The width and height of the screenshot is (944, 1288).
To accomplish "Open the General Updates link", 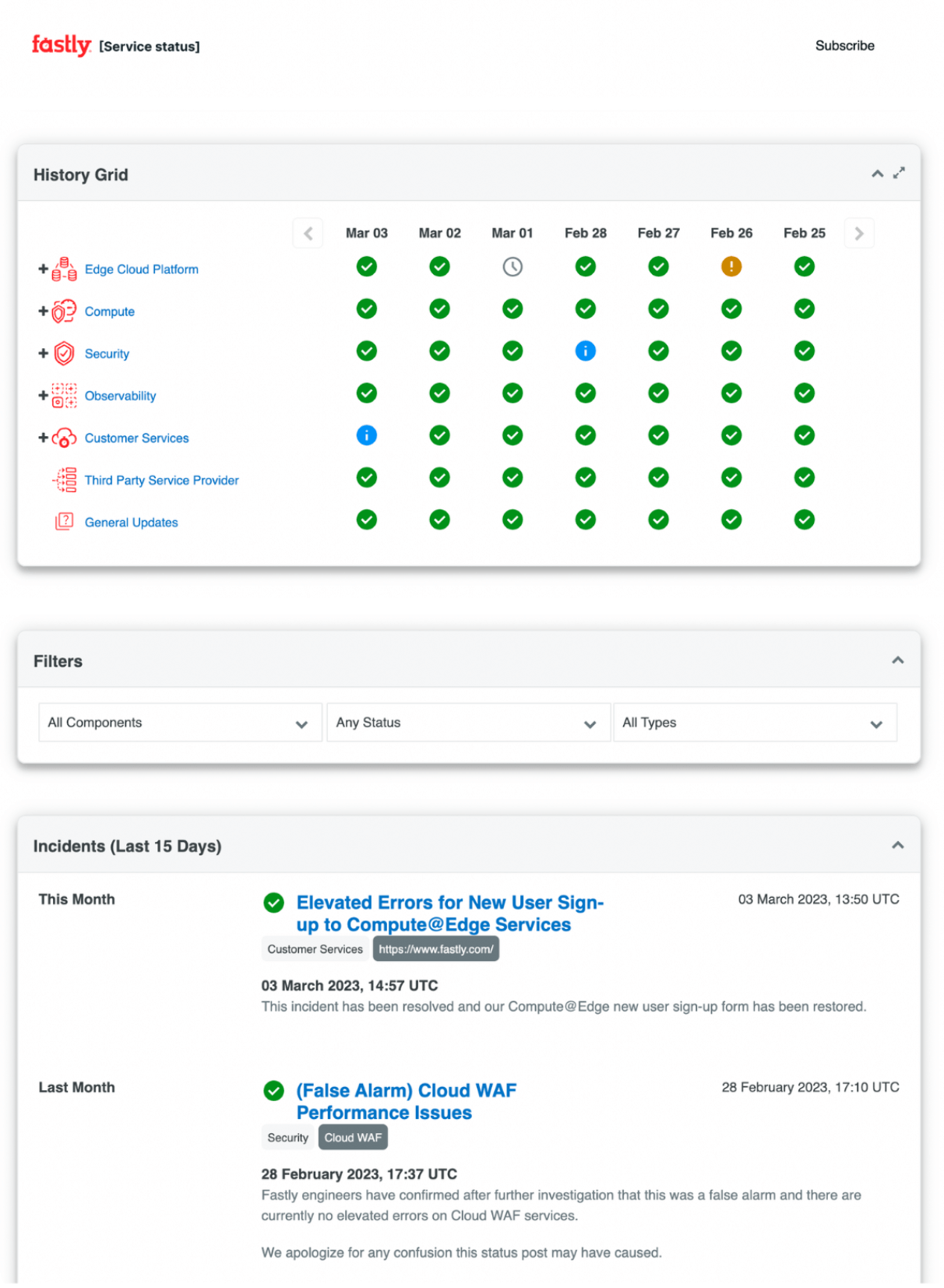I will pos(132,523).
